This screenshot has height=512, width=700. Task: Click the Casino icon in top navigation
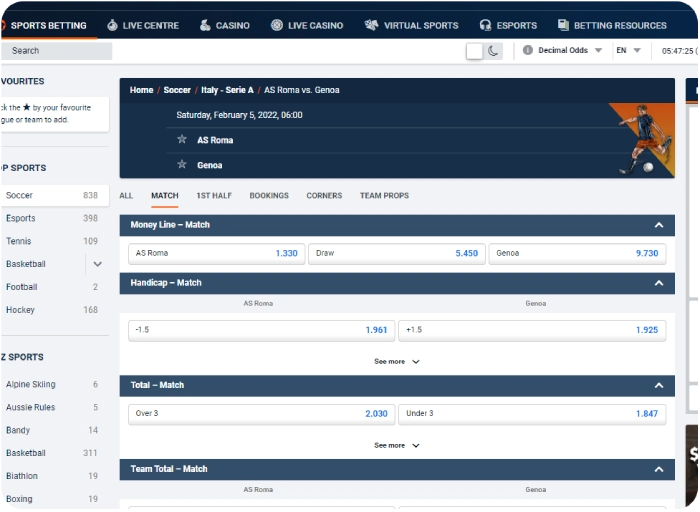point(205,25)
